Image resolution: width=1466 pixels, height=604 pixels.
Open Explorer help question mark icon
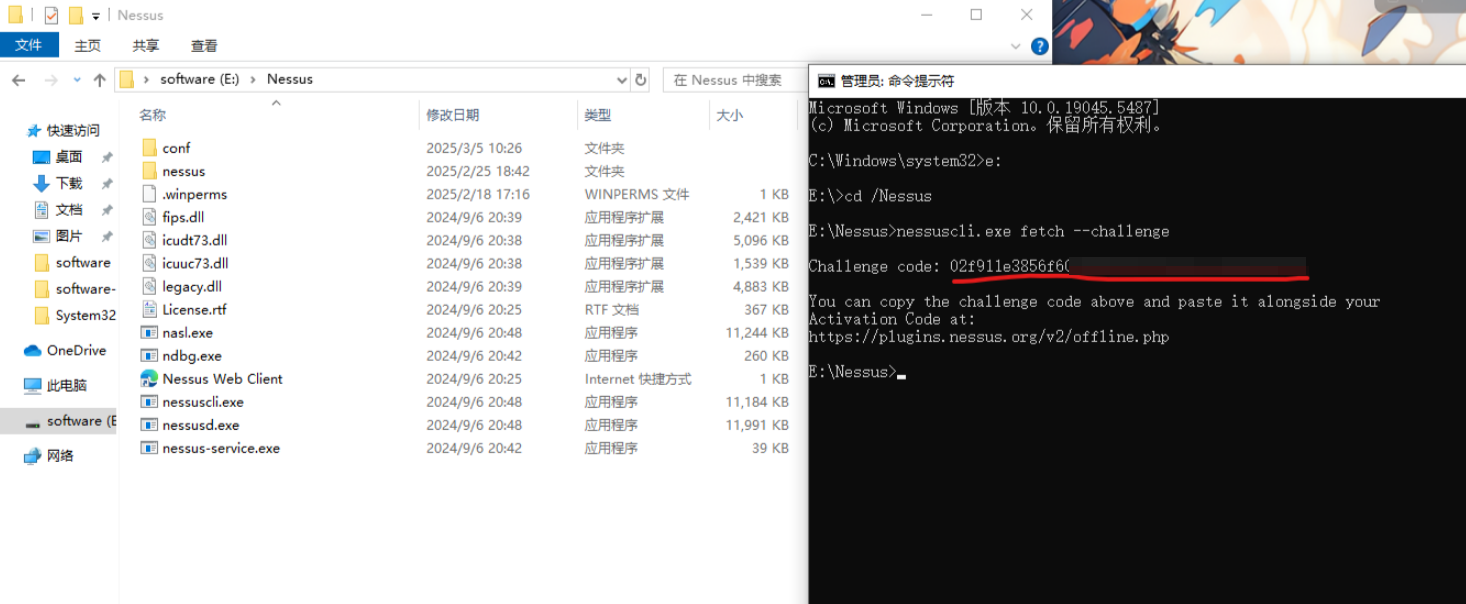click(1039, 46)
